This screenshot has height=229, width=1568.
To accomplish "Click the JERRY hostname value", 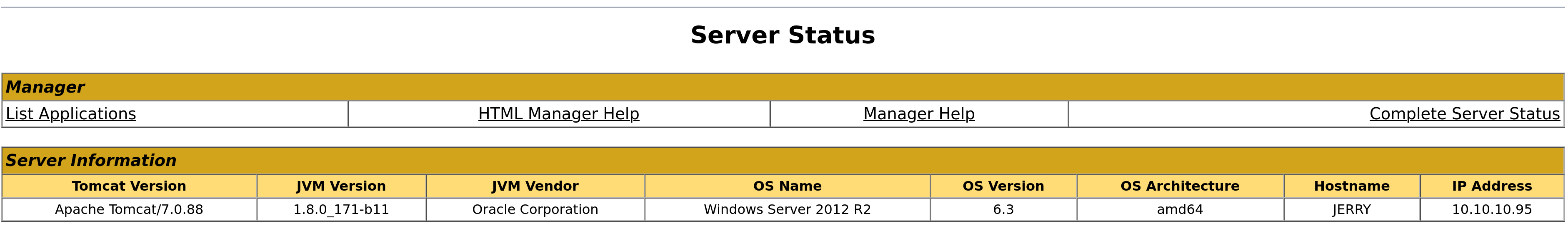I will (x=1352, y=209).
